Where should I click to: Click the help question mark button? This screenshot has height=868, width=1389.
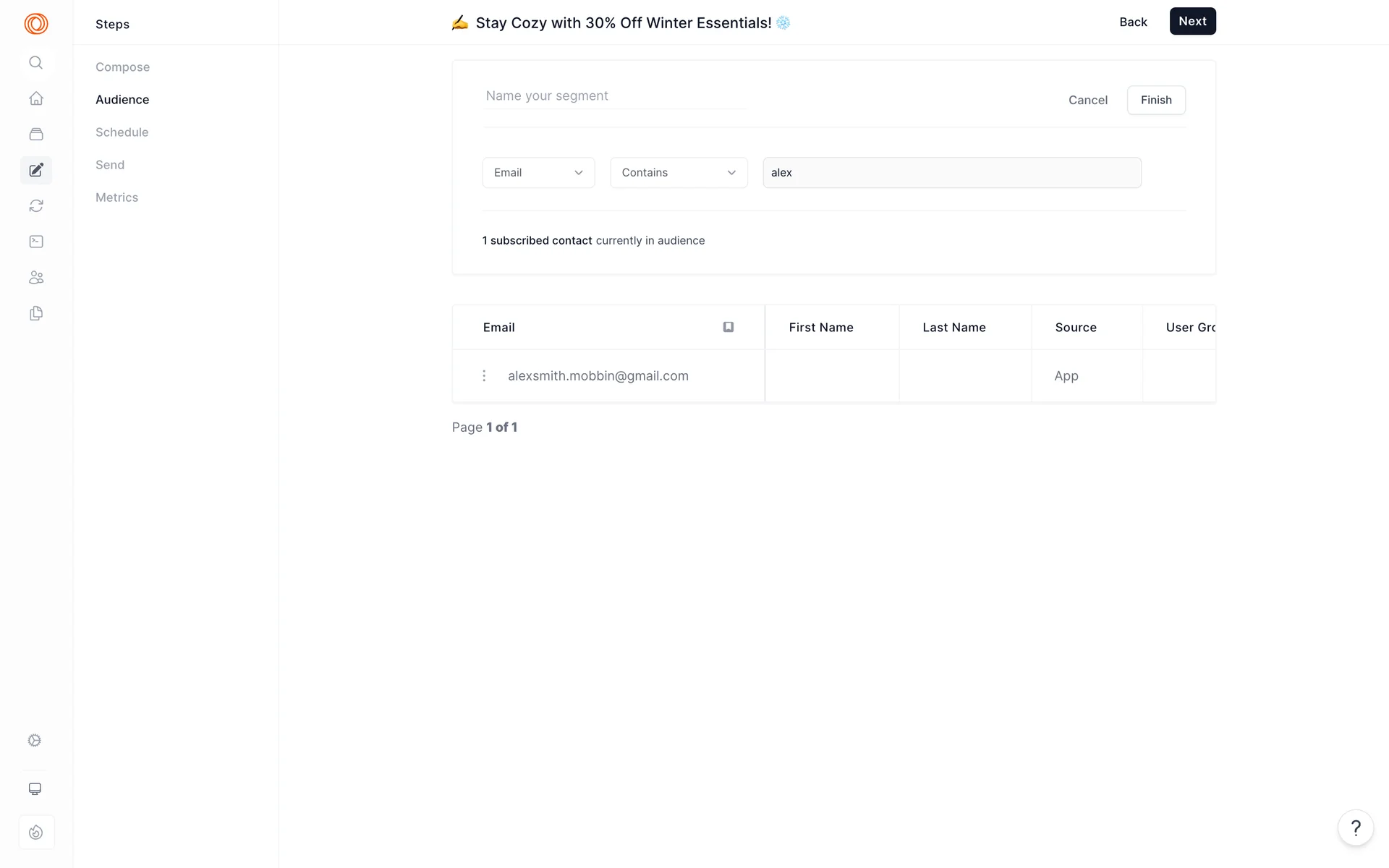tap(1355, 827)
